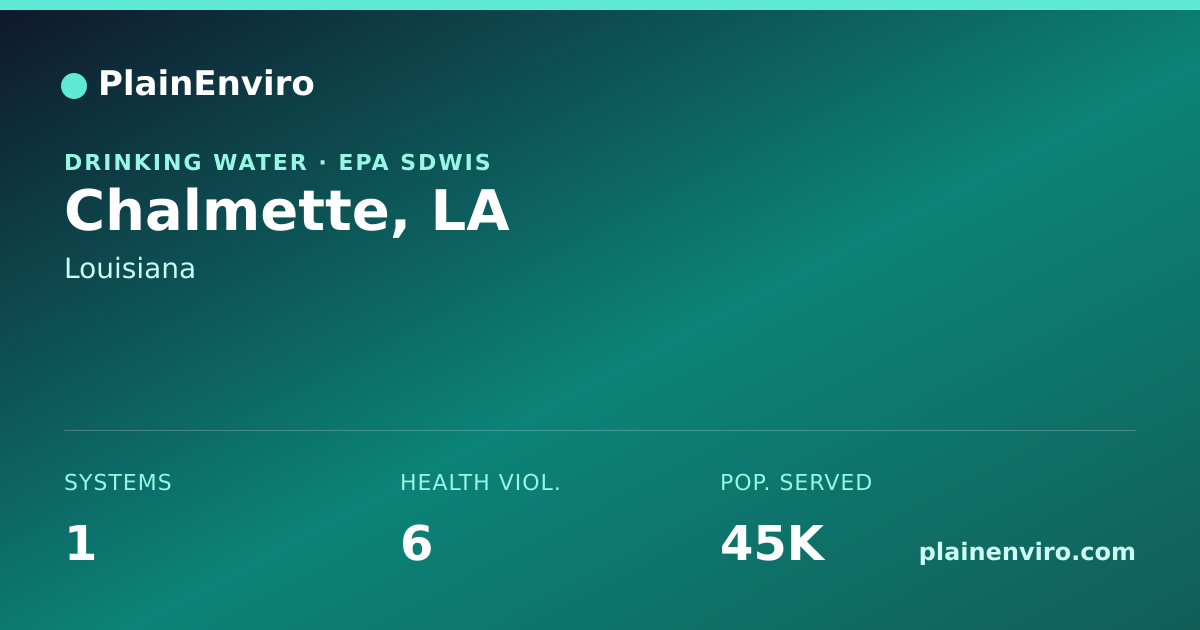Click the SDWIS acronym text
The height and width of the screenshot is (630, 1200).
[447, 162]
